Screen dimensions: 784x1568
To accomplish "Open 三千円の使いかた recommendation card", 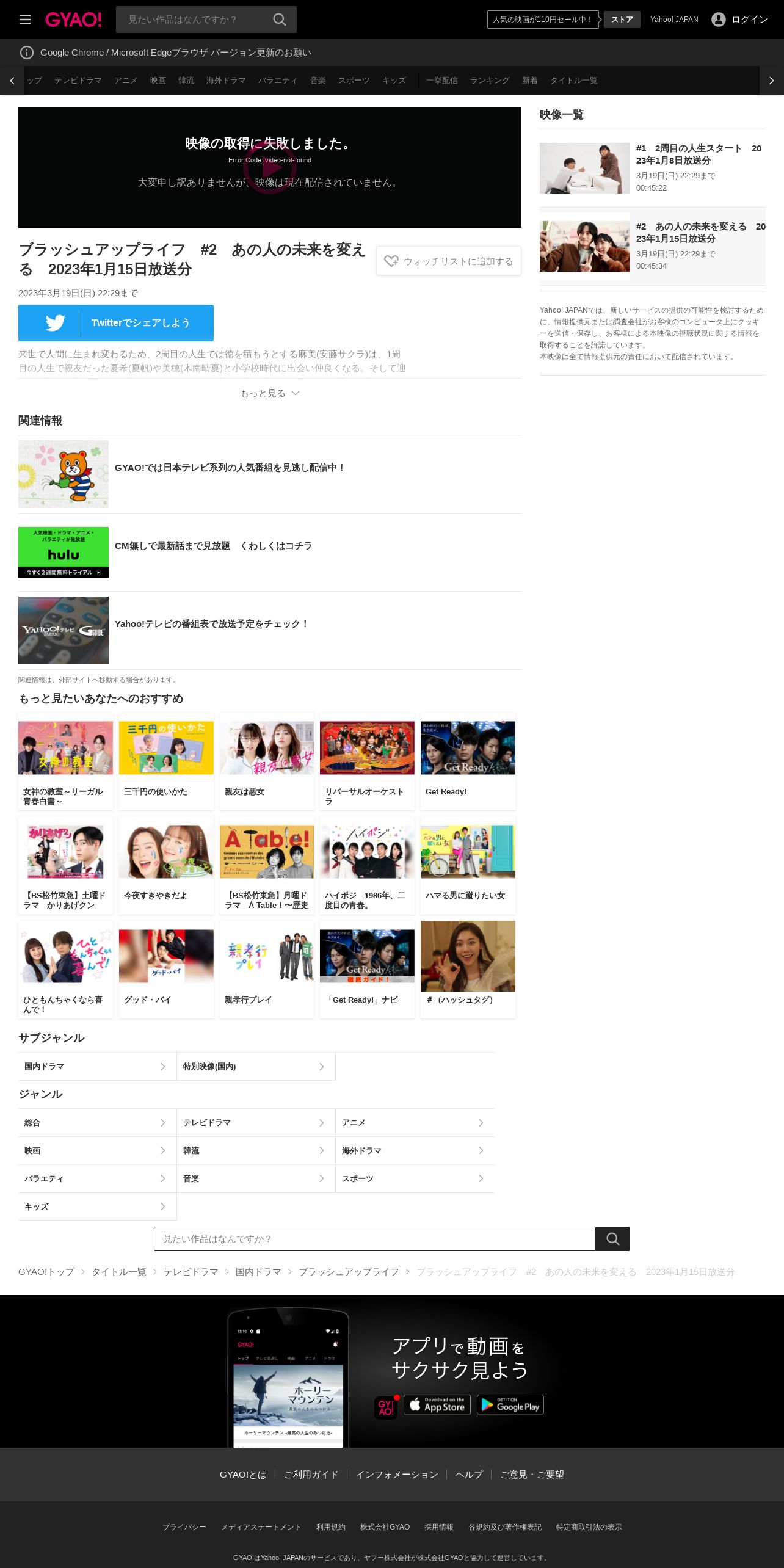I will (166, 761).
